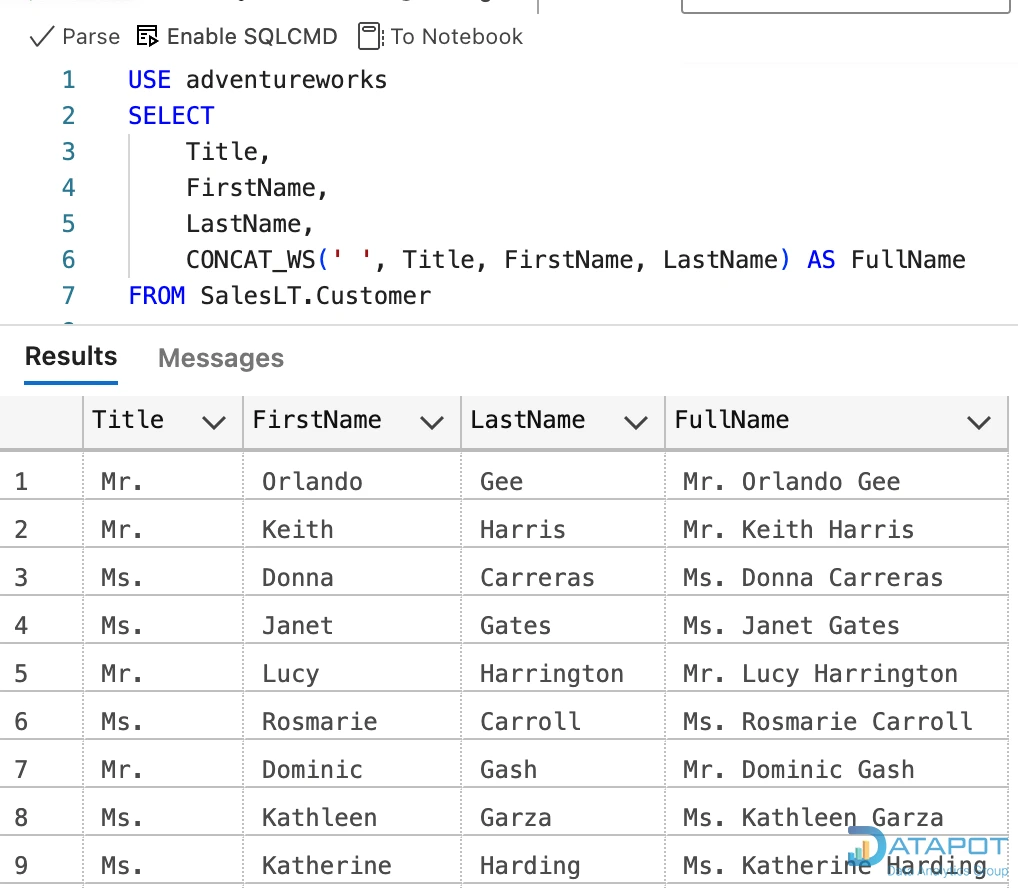
Task: Click the To Notebook icon
Action: tap(371, 36)
